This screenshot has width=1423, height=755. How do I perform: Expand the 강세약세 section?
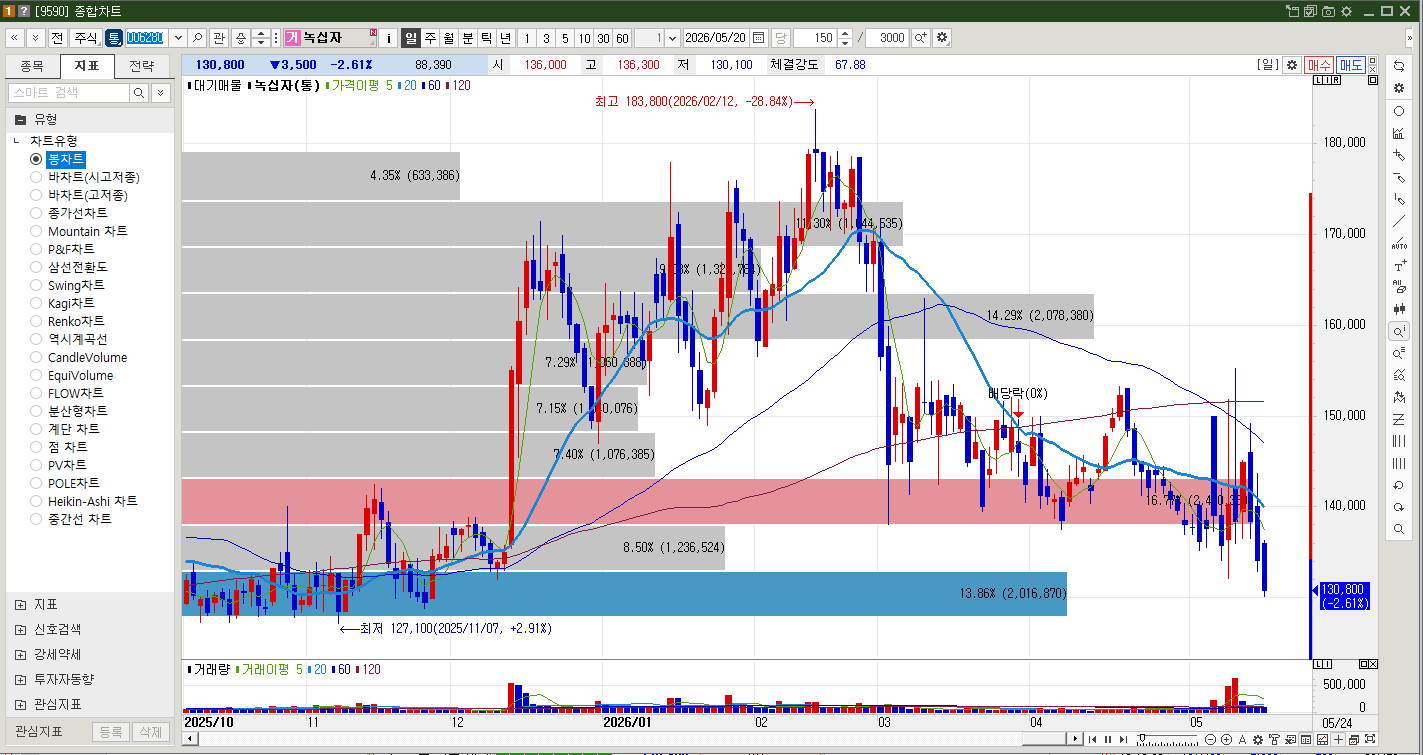[x=20, y=655]
